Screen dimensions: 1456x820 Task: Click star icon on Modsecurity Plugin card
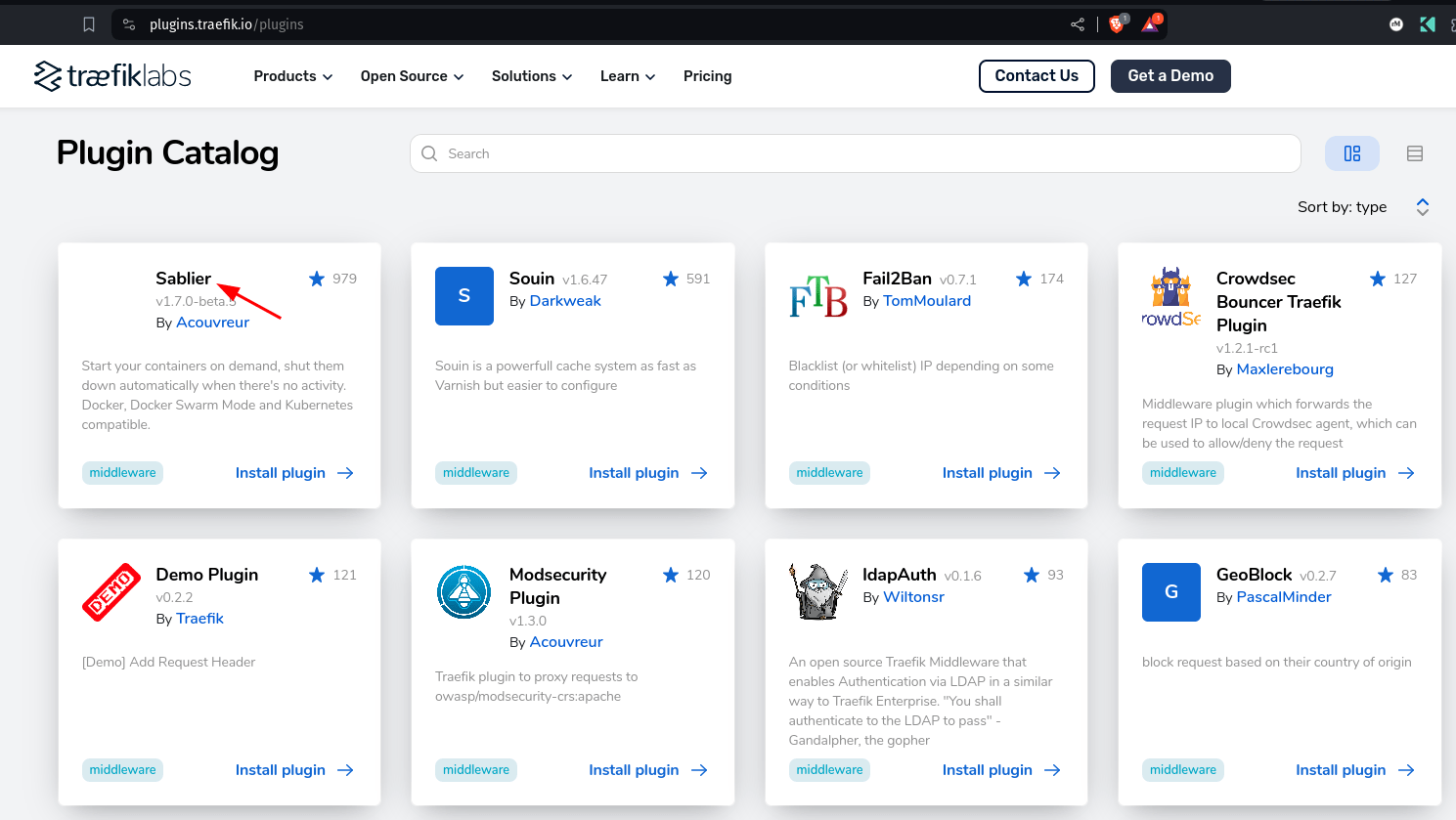click(671, 575)
